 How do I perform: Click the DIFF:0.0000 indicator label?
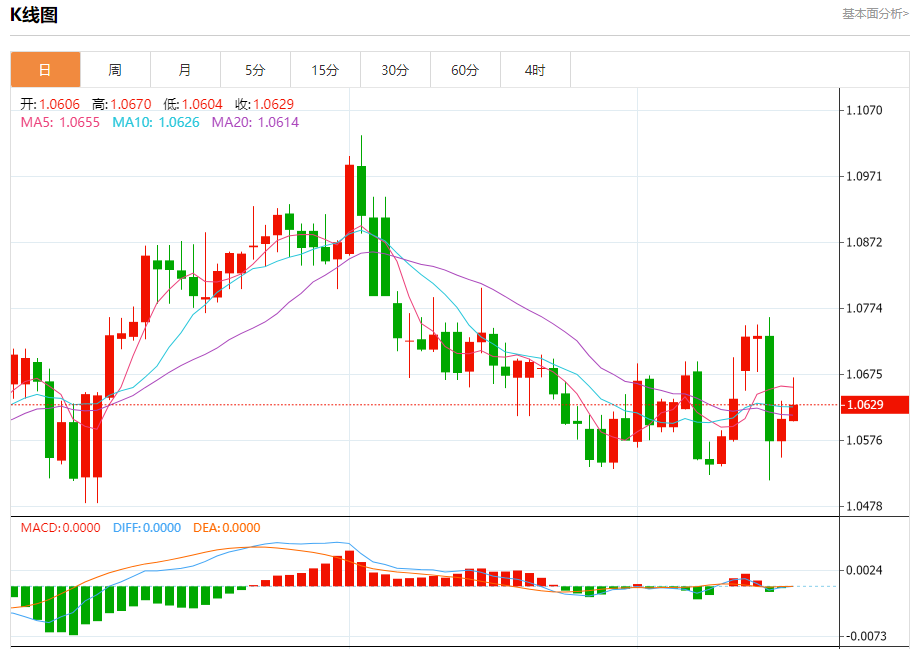[147, 527]
